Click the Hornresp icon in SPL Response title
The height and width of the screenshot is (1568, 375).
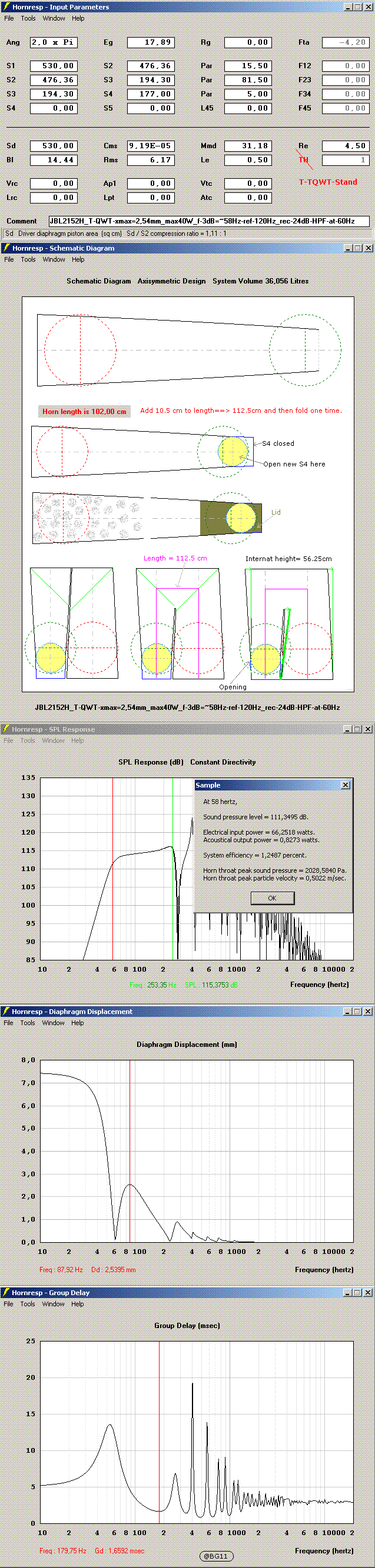click(6, 729)
